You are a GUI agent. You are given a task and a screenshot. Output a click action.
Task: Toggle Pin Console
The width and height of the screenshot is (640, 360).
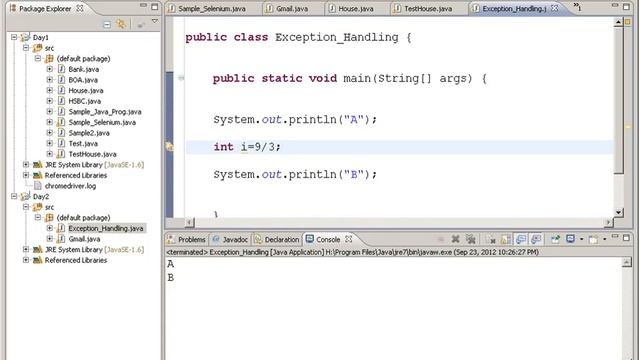coord(555,239)
